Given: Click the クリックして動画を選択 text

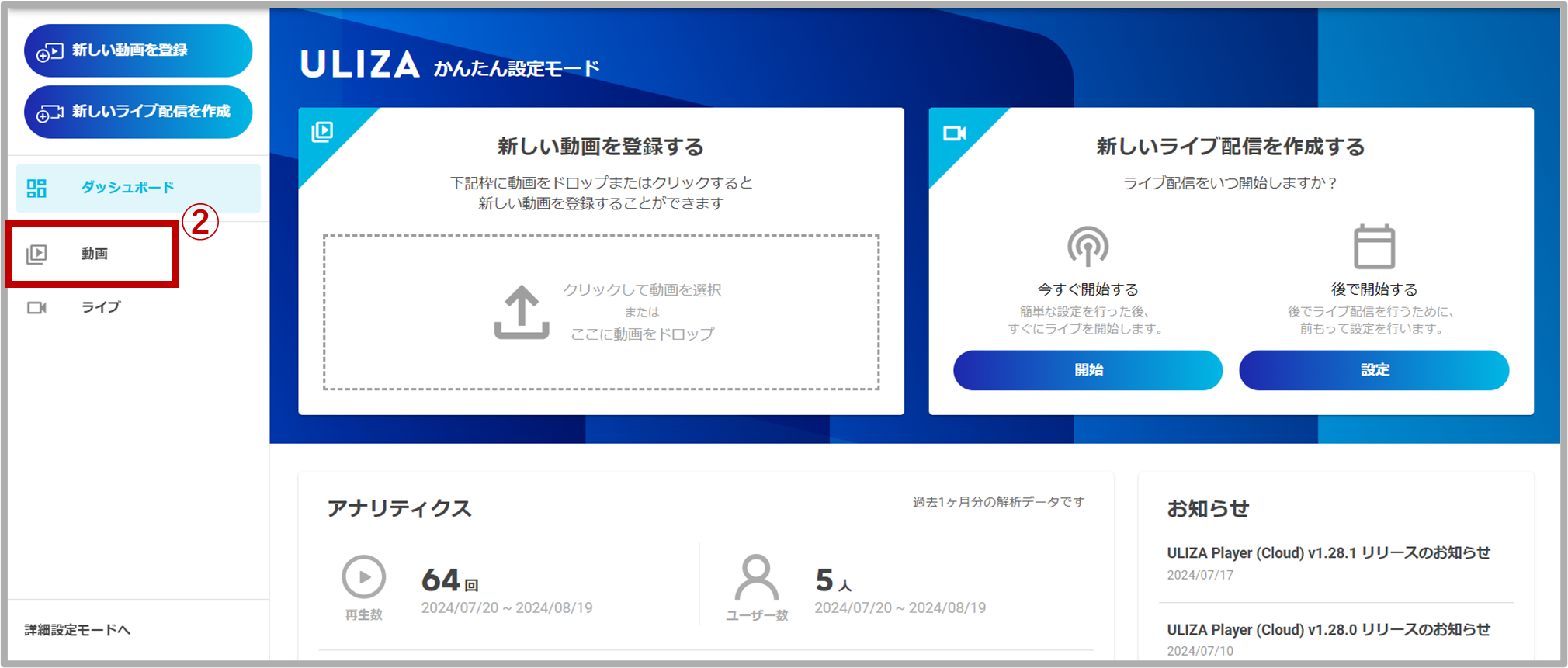Looking at the screenshot, I should [642, 289].
